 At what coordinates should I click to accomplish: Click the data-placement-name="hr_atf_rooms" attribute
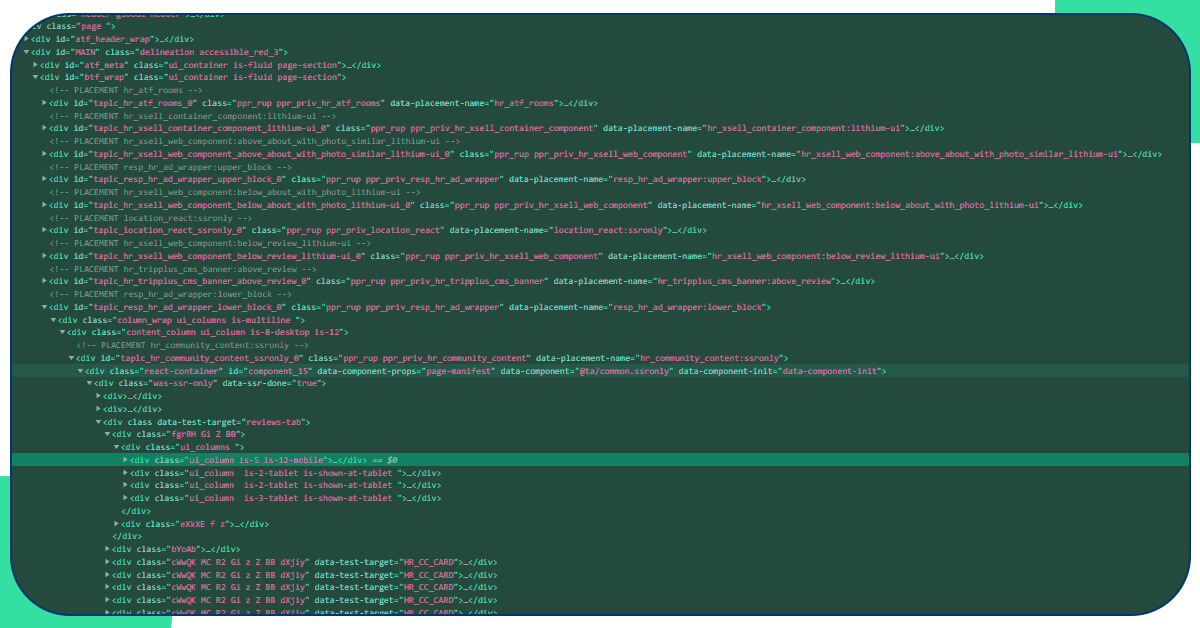pos(476,103)
